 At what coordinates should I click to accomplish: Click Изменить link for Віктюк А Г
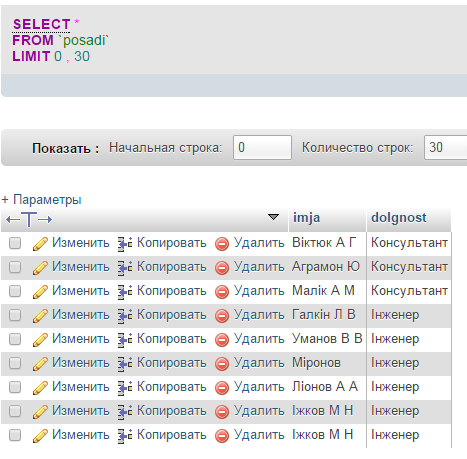click(x=81, y=243)
